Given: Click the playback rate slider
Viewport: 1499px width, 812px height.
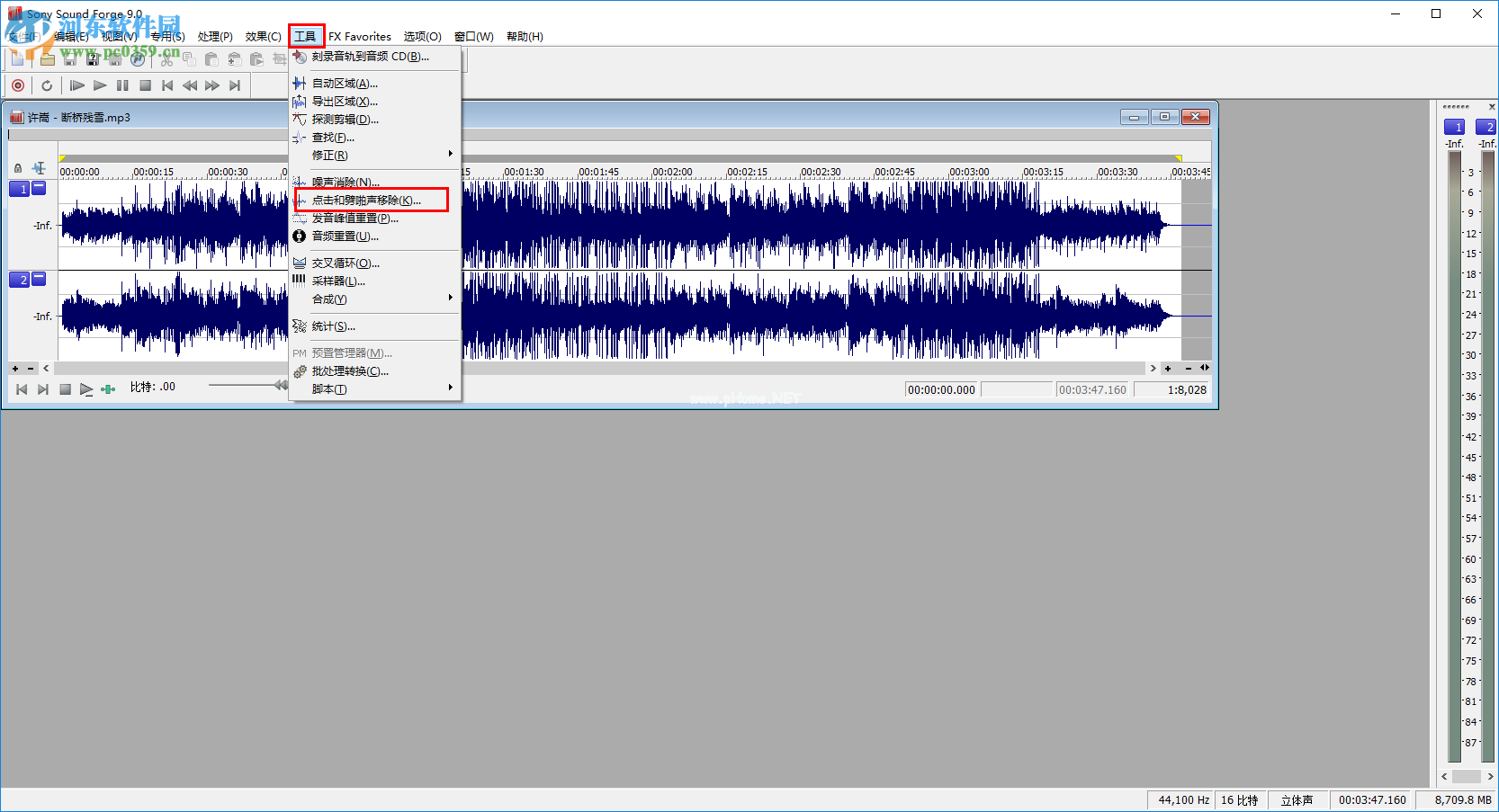Looking at the screenshot, I should (247, 386).
